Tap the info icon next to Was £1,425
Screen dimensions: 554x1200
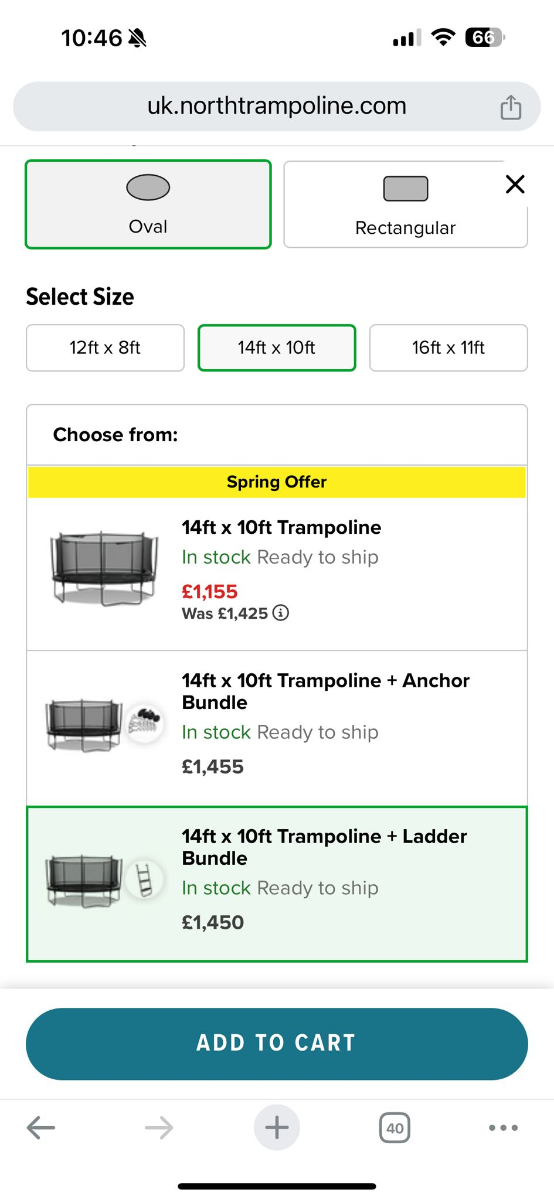tap(281, 613)
